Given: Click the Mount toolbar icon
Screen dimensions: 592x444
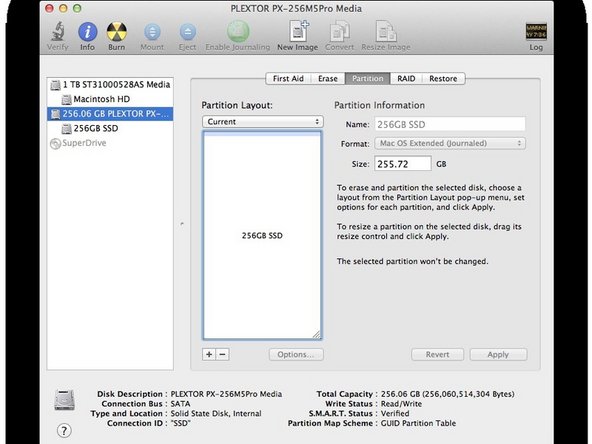Looking at the screenshot, I should click(152, 32).
